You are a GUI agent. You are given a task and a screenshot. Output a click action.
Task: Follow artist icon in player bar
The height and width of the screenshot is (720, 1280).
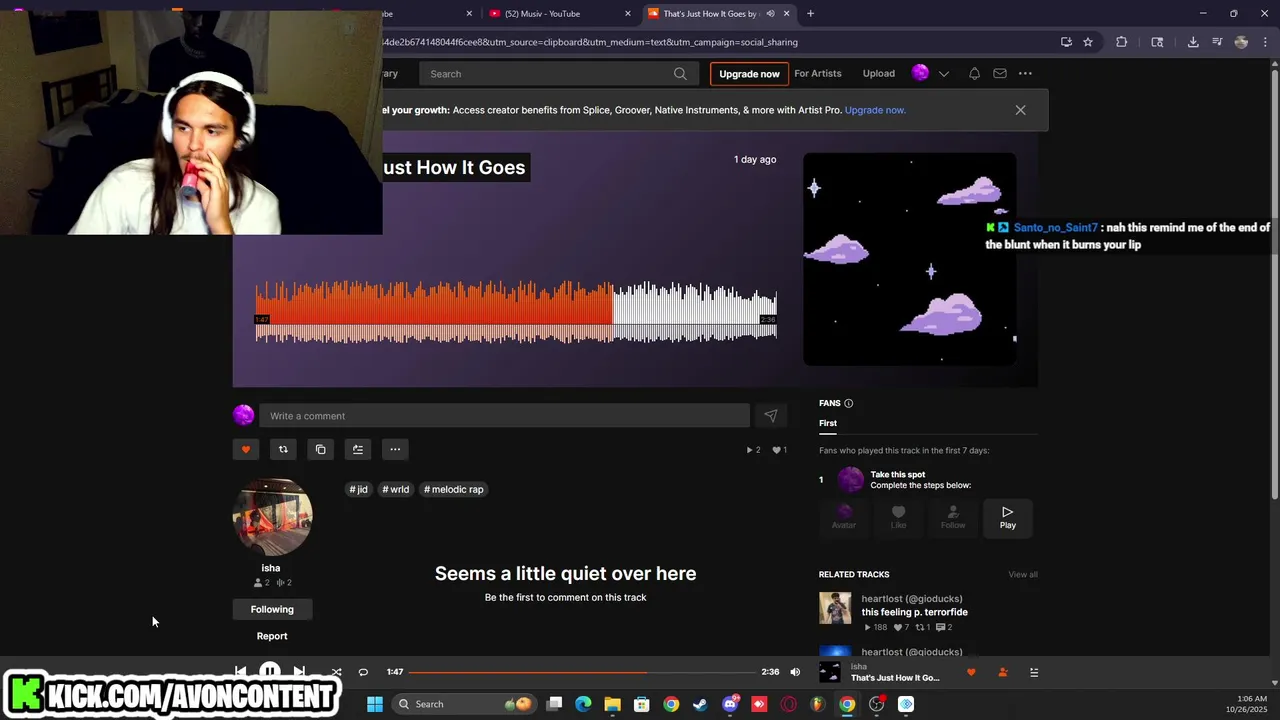(1003, 672)
